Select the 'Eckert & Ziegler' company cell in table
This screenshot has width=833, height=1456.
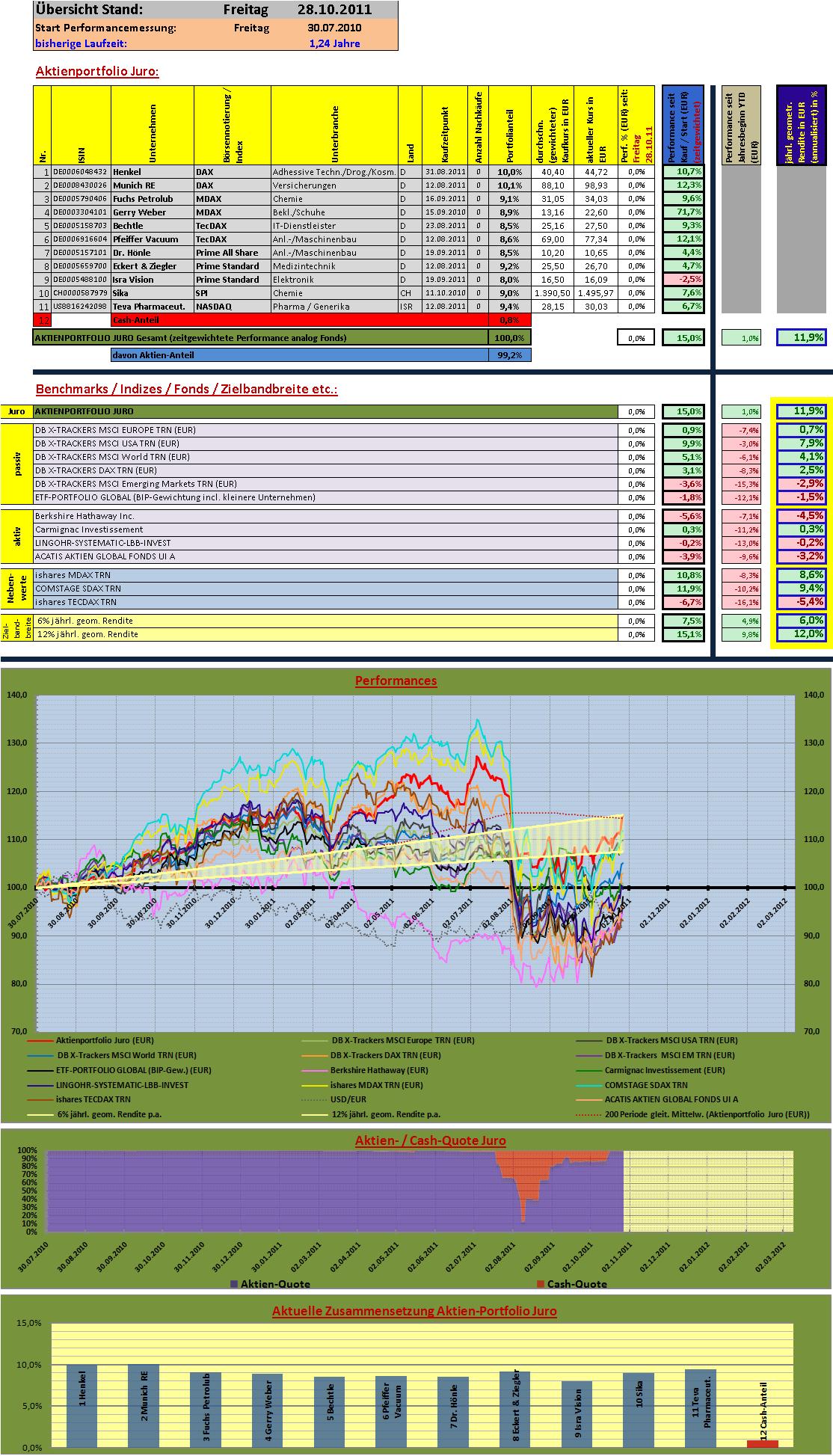(x=153, y=266)
